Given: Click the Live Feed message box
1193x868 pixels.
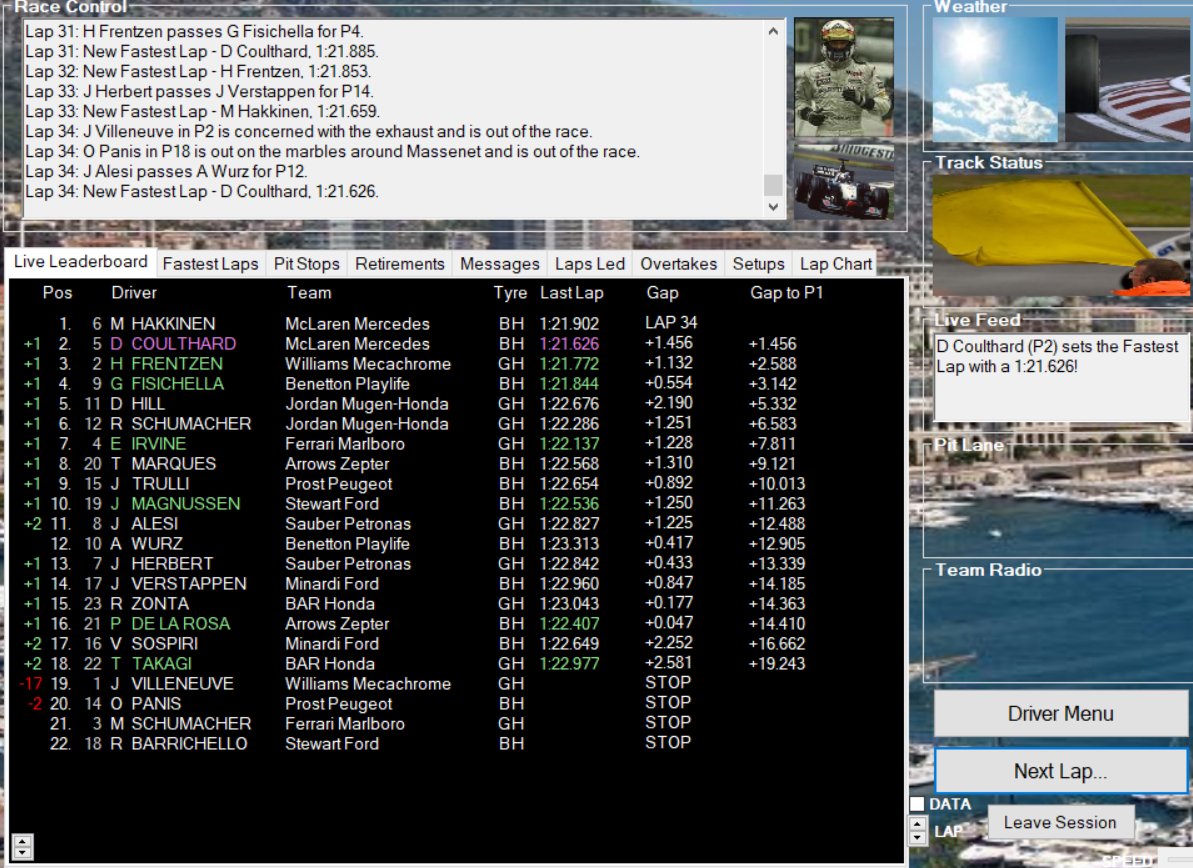Looking at the screenshot, I should coord(1061,378).
